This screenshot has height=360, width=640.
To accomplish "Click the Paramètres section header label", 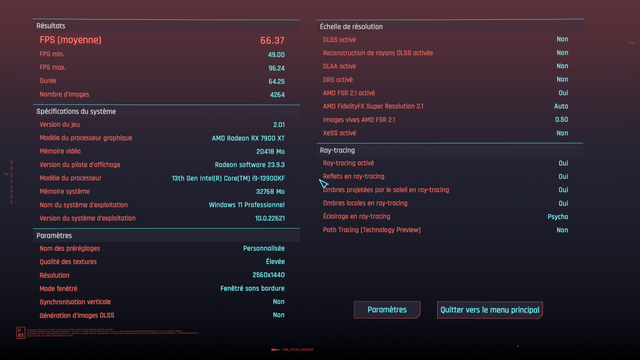I will coord(54,236).
